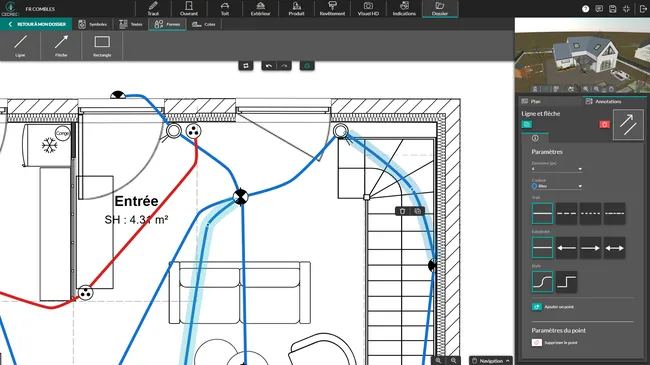
Task: Click Retour à mon dossier button
Action: tap(36, 24)
